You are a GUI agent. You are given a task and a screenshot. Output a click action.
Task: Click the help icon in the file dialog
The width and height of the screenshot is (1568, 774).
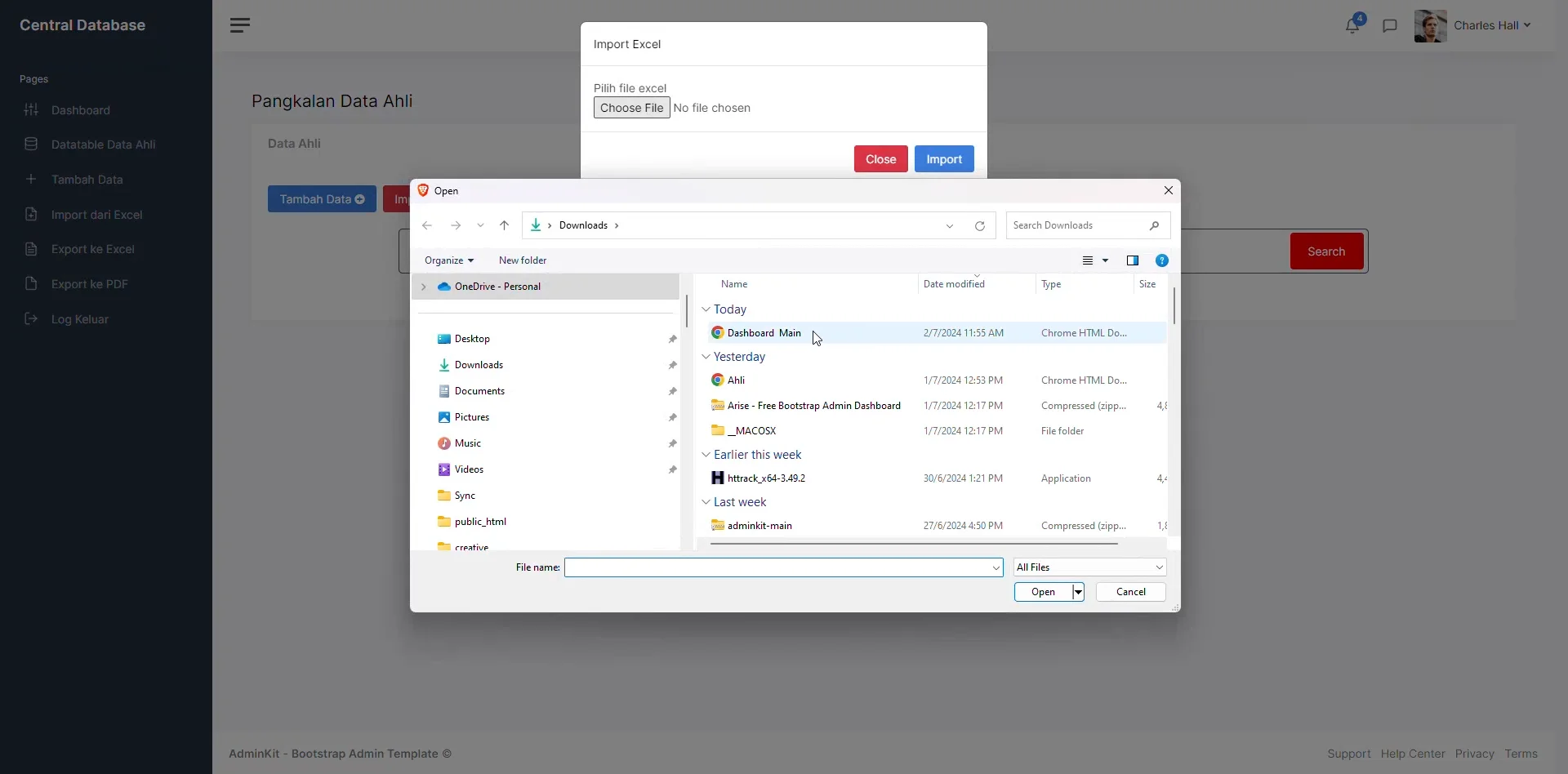click(x=1161, y=260)
